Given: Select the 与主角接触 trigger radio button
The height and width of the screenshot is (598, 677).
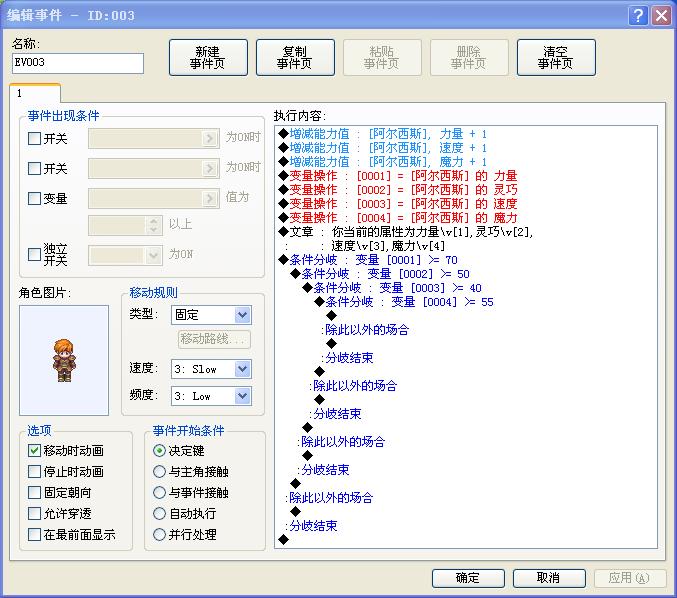Looking at the screenshot, I should click(x=159, y=471).
